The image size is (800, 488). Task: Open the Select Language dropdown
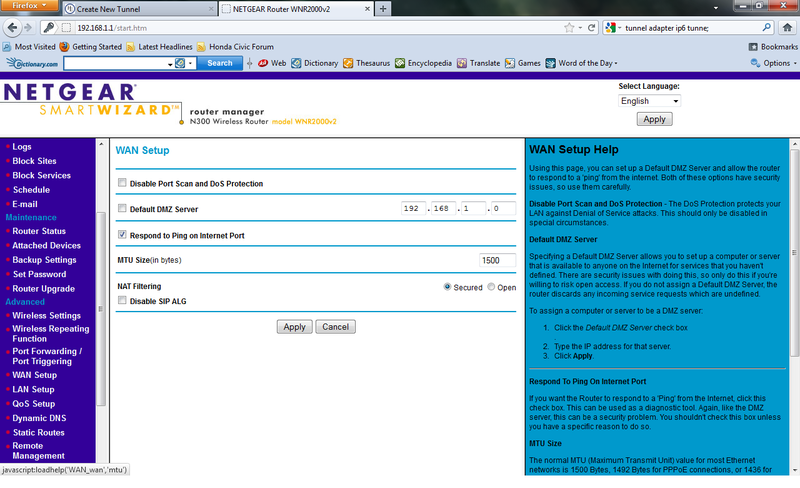point(649,101)
